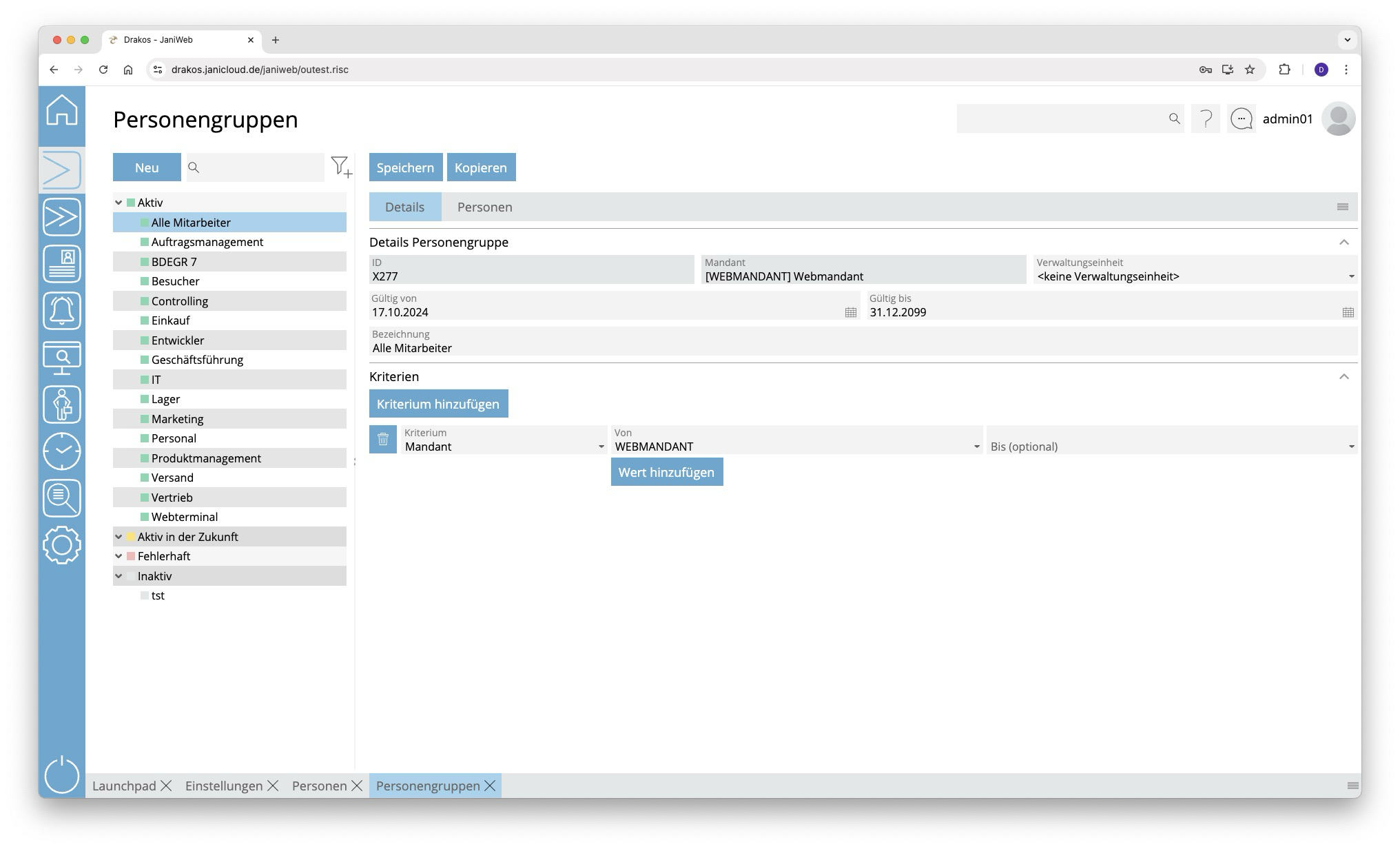Open the clock time-tracking sidebar icon
Image resolution: width=1400 pixels, height=849 pixels.
click(62, 451)
